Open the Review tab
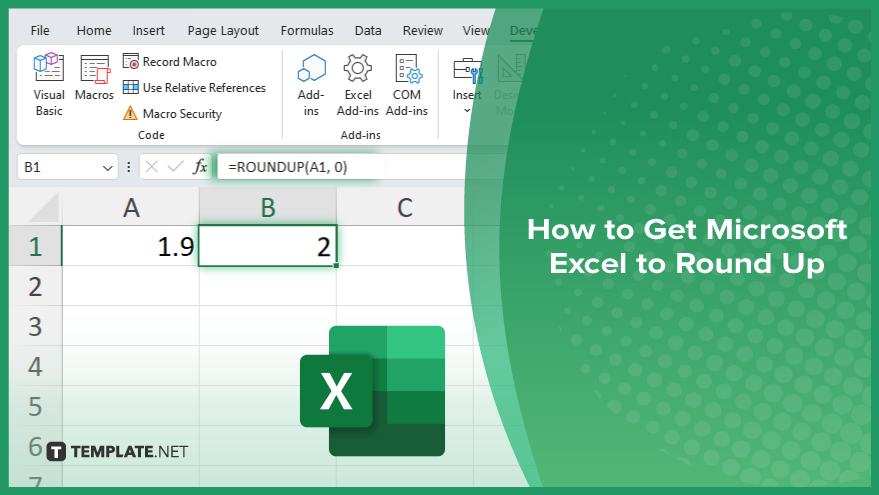879x495 pixels. (x=423, y=30)
